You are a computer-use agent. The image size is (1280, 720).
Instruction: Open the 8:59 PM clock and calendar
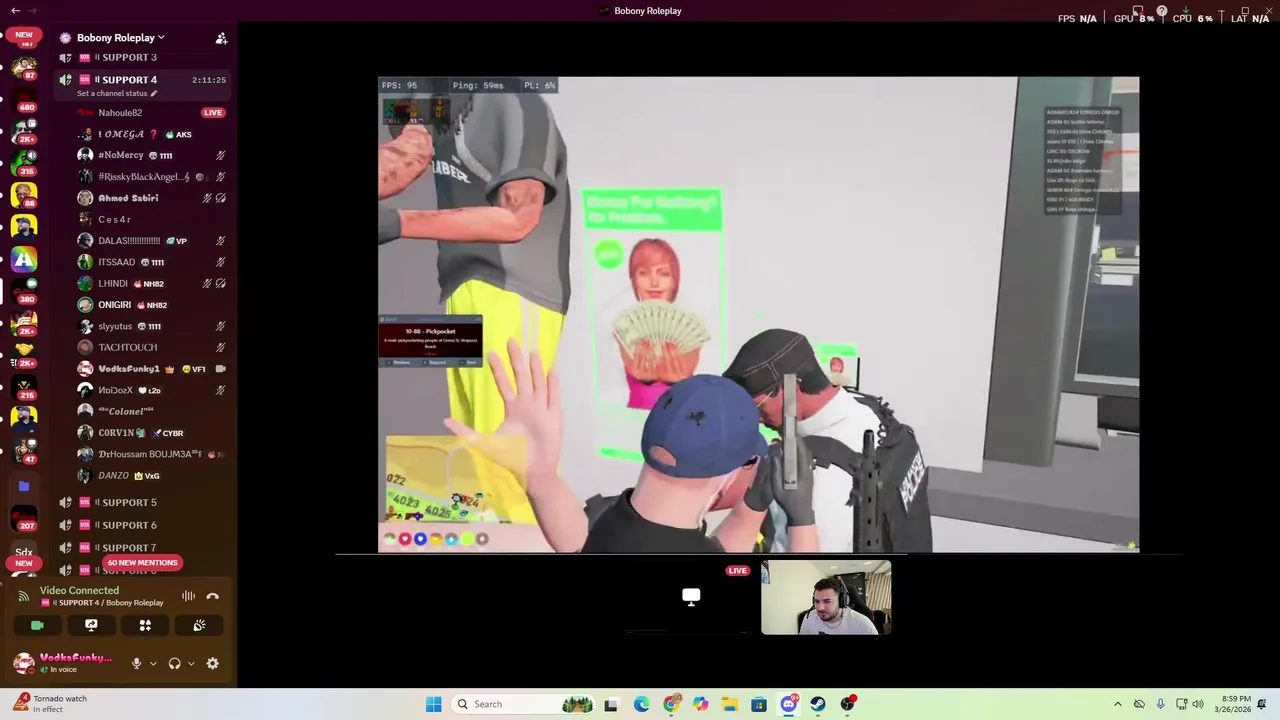tap(1234, 704)
